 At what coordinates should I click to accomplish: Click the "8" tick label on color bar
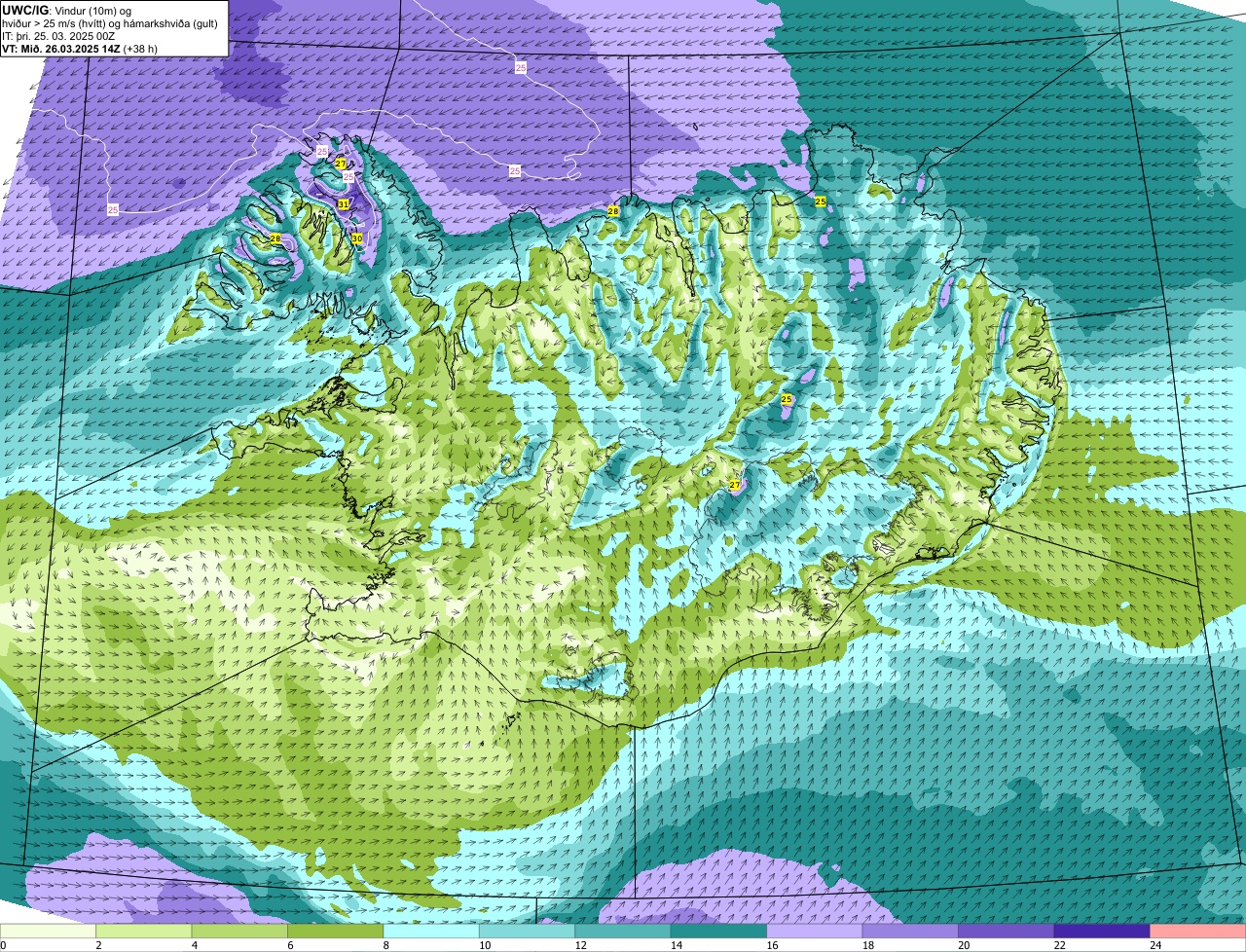tap(386, 945)
